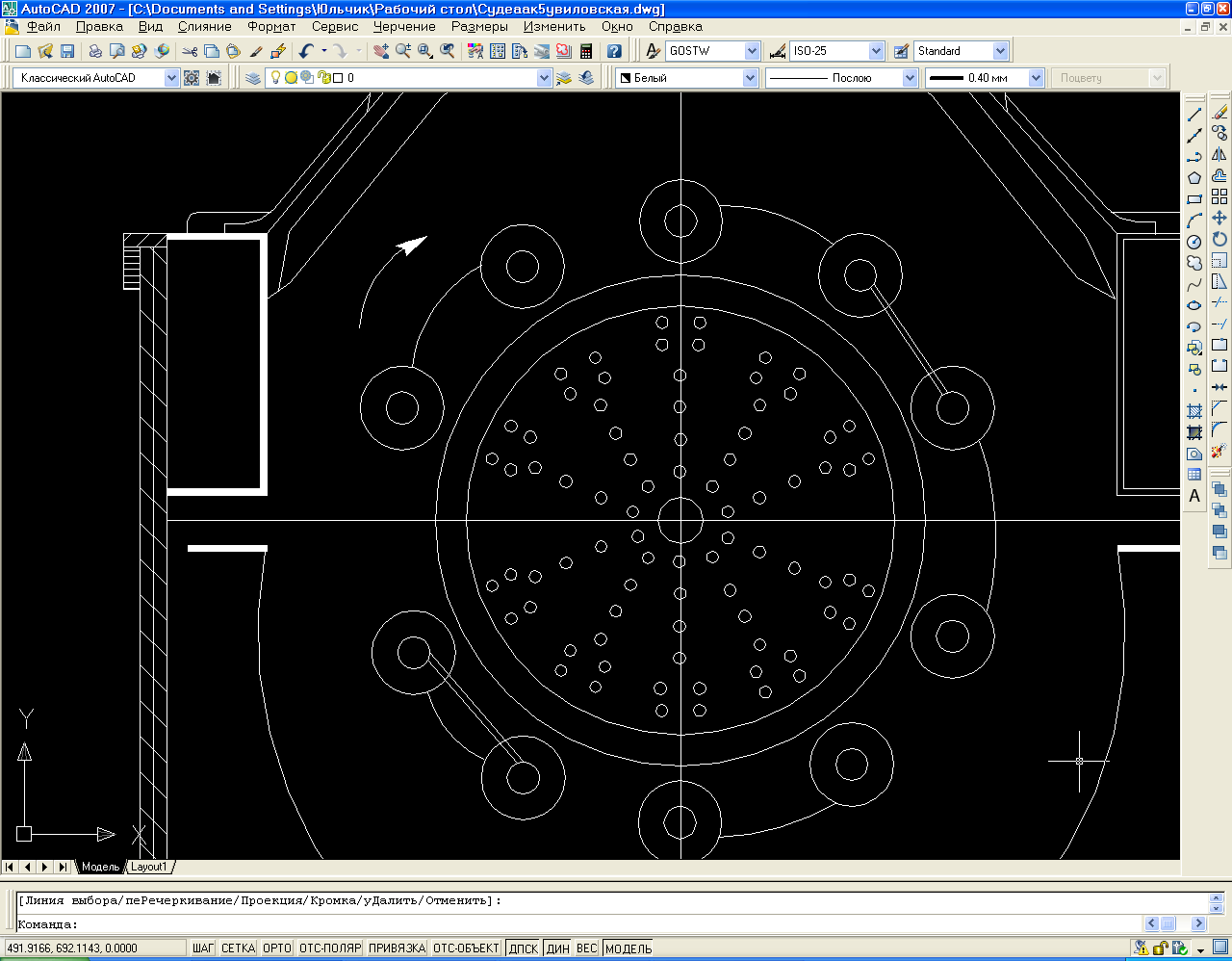
Task: Toggle ПРИВЯЗКА object snap
Action: (x=397, y=948)
